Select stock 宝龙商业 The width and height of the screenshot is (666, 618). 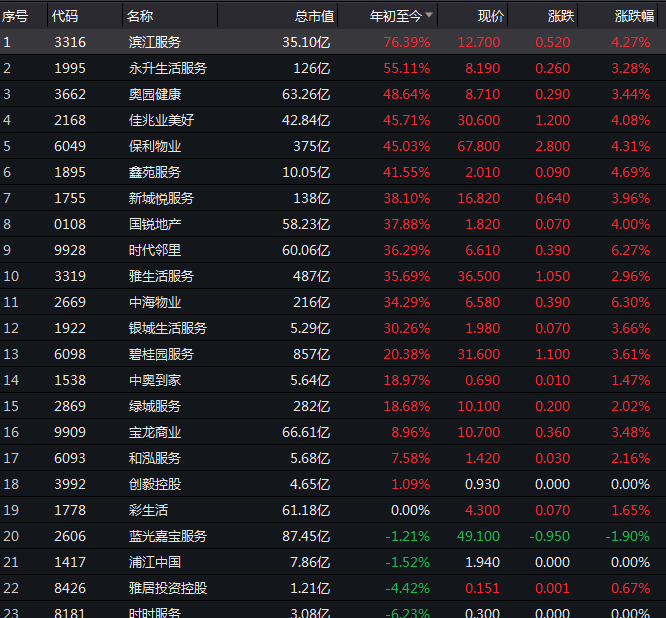[x=155, y=432]
